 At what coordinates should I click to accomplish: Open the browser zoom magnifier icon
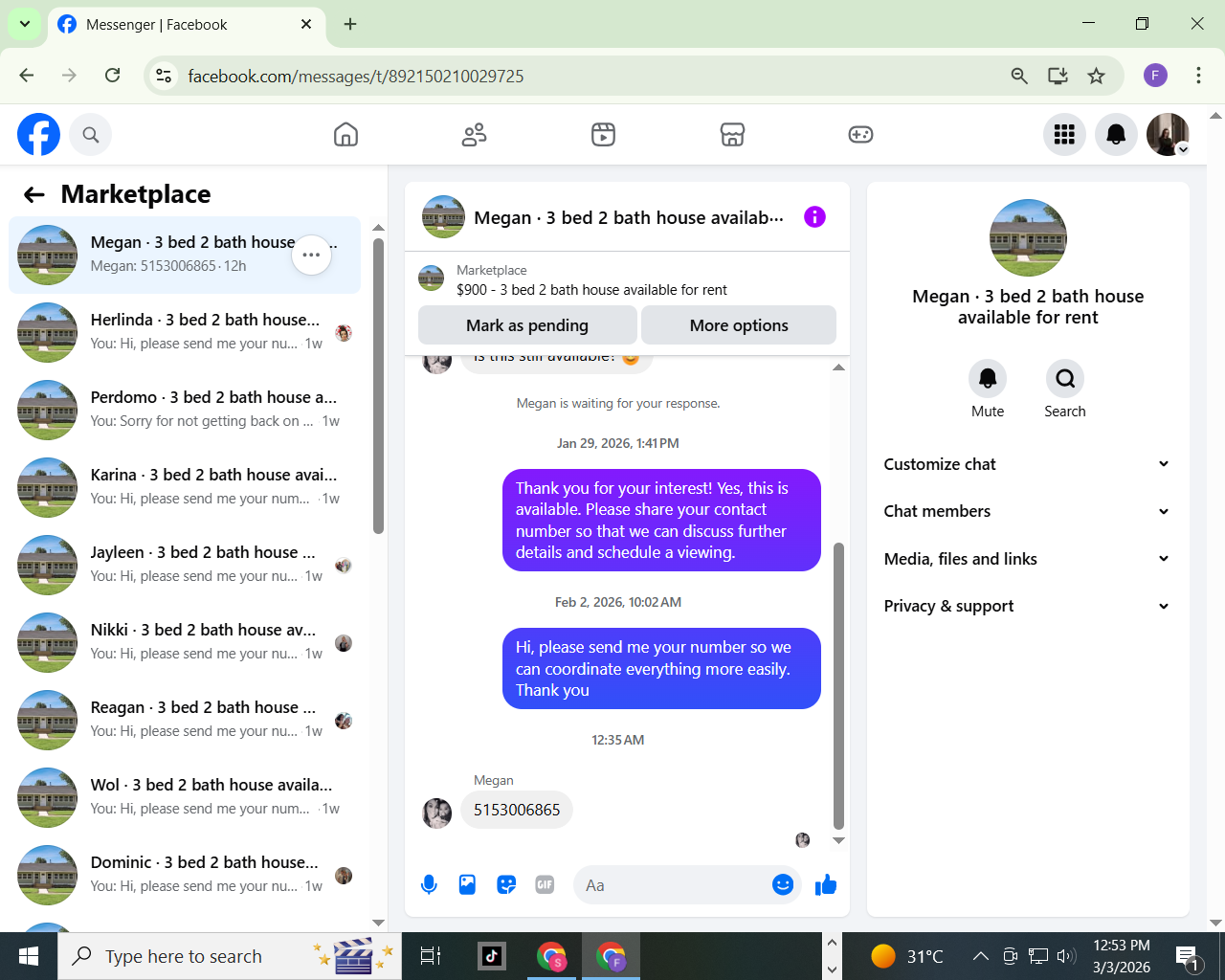click(1019, 76)
